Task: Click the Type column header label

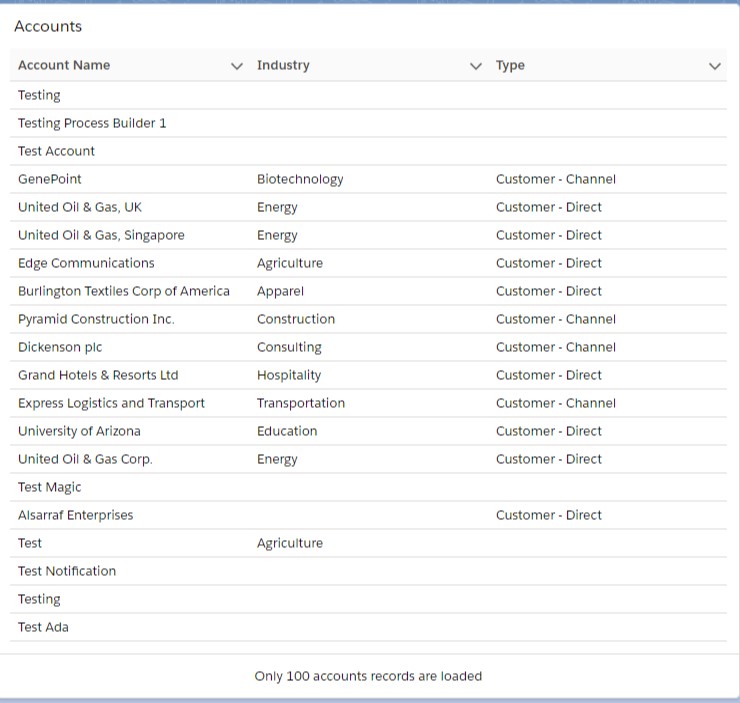Action: click(510, 65)
